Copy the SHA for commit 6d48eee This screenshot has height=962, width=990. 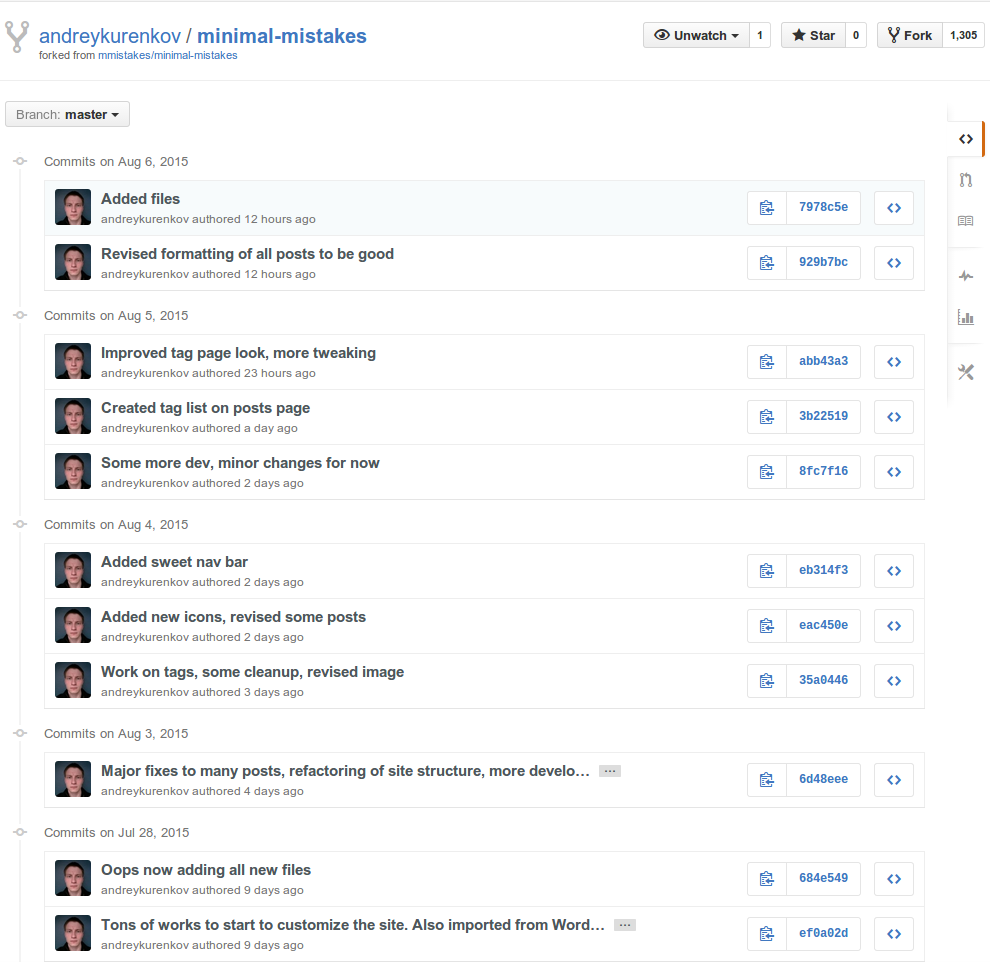[x=766, y=780]
